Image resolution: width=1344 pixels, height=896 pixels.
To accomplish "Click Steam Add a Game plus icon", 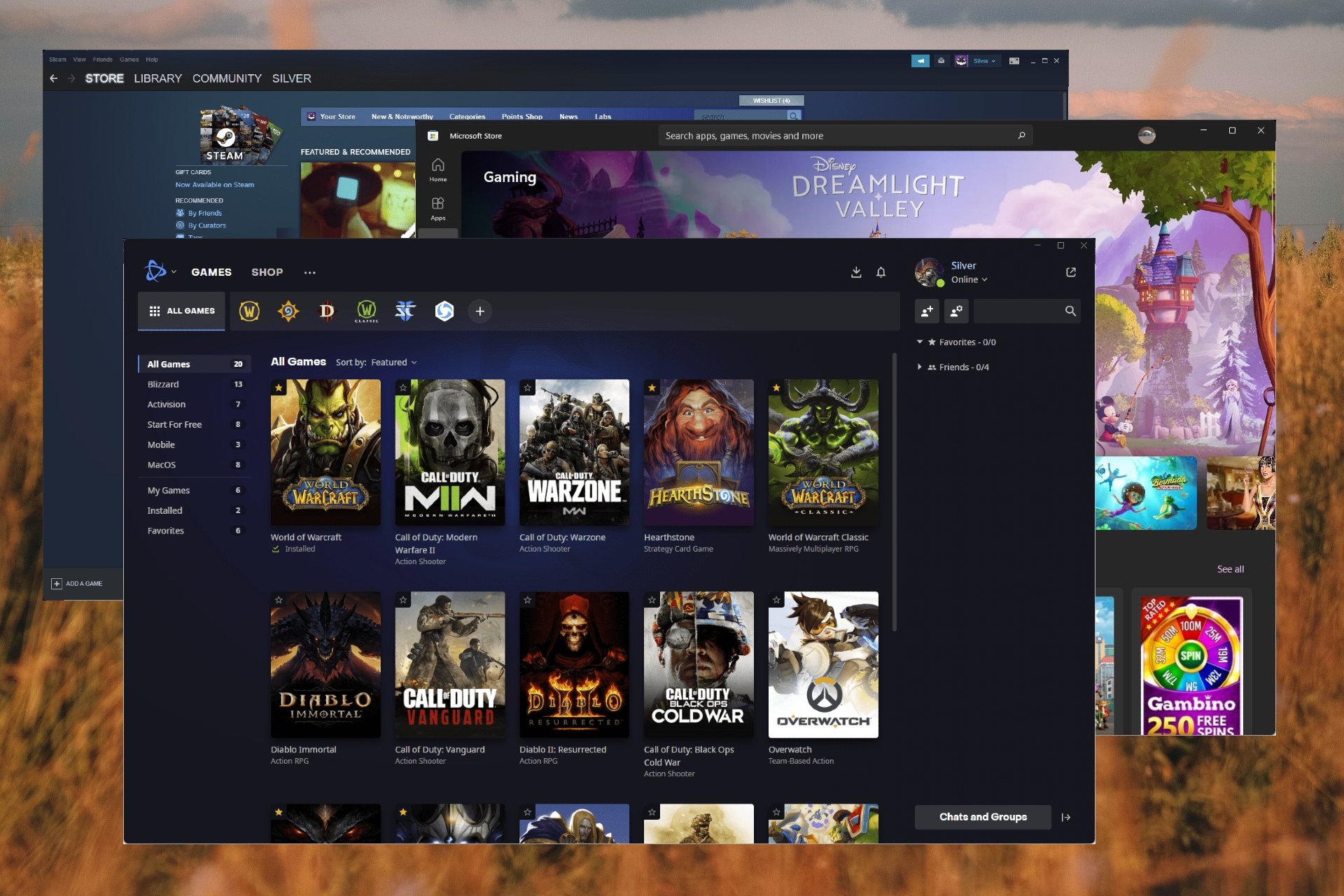I will pyautogui.click(x=57, y=583).
